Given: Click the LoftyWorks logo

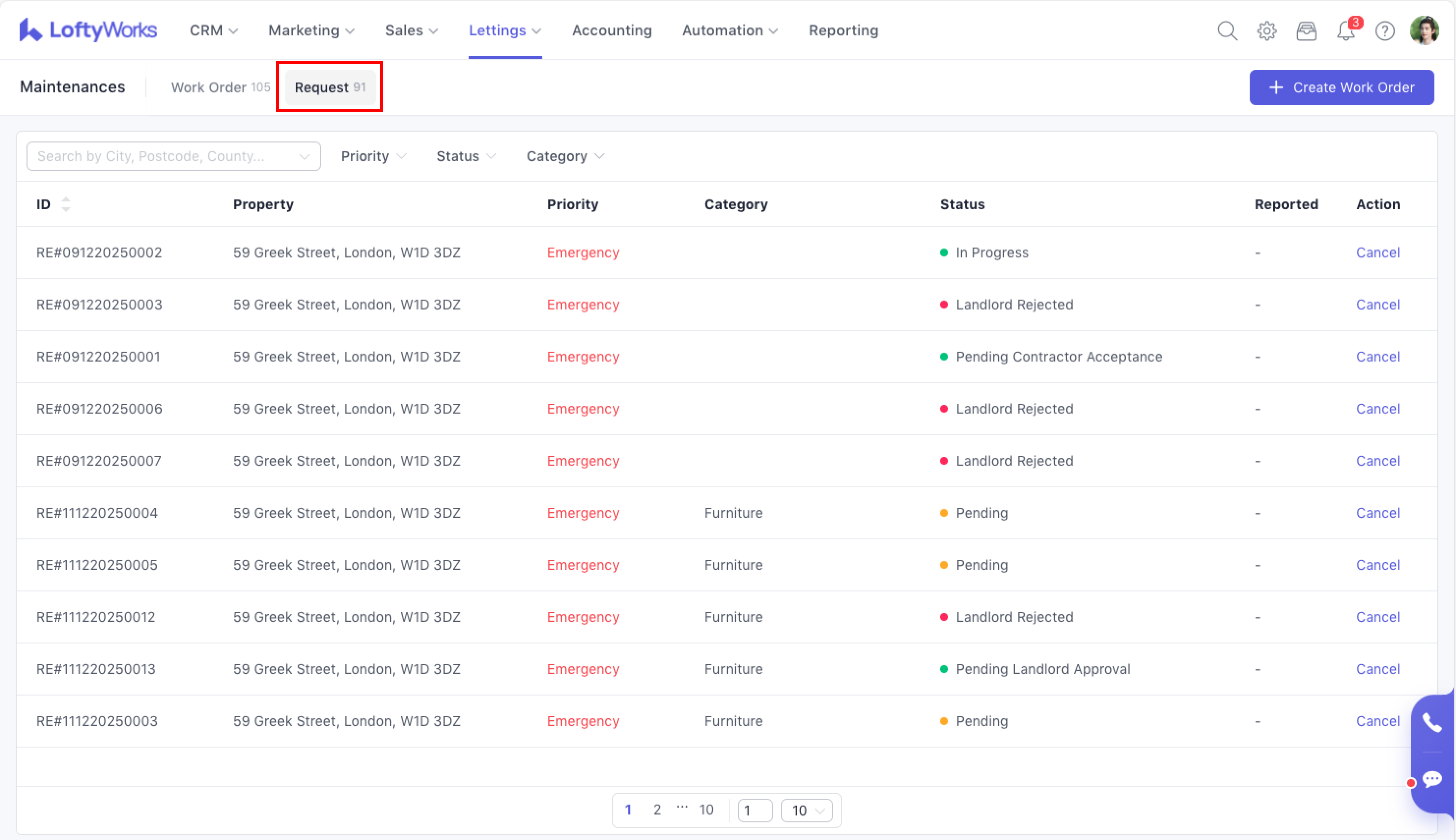Looking at the screenshot, I should point(87,30).
